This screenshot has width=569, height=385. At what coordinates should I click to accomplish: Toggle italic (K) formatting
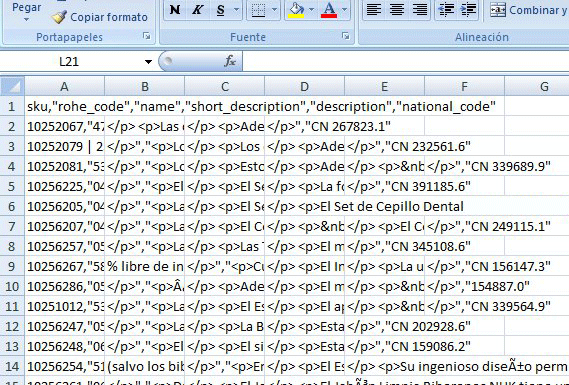pyautogui.click(x=197, y=10)
